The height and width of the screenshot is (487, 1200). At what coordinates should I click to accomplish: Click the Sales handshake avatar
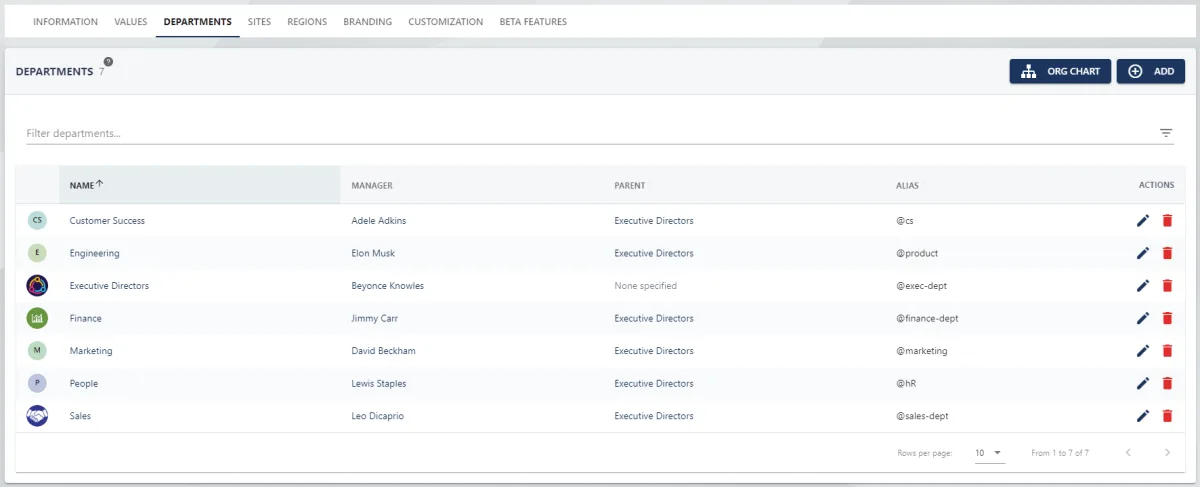coord(37,416)
